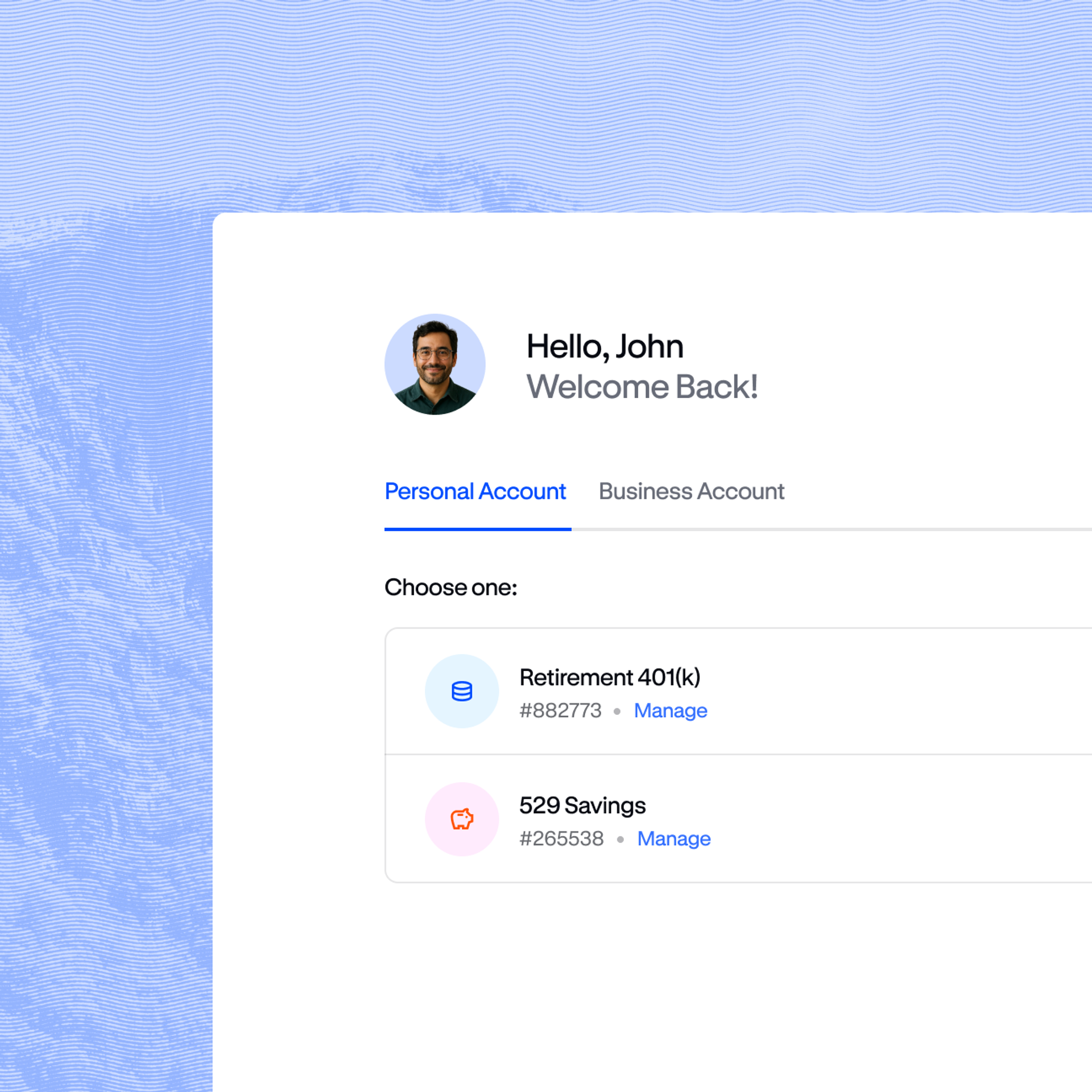Screen dimensions: 1092x1092
Task: Click the Welcome Back! text
Action: point(642,387)
